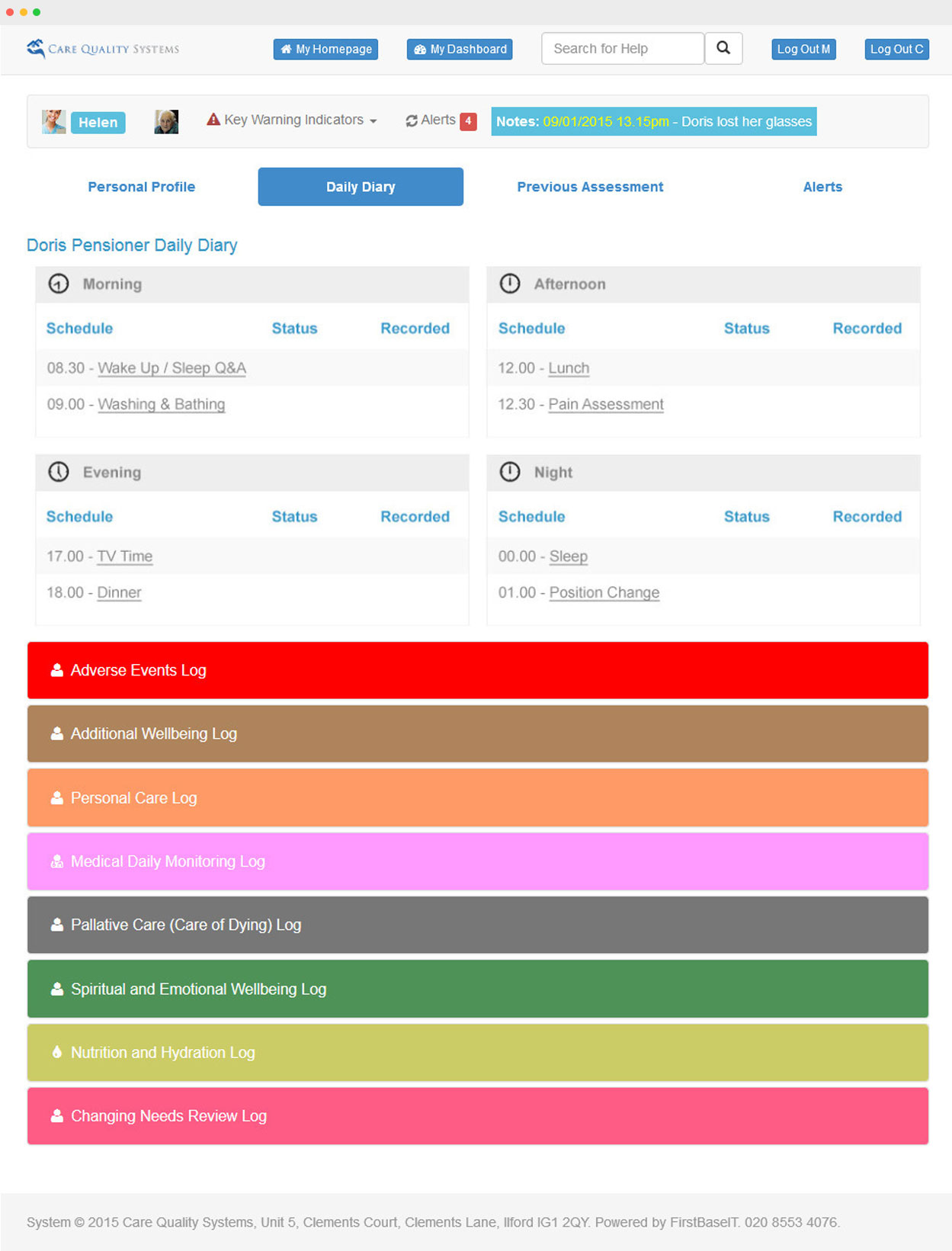Viewport: 952px width, 1251px height.
Task: Expand the Adverse Events Log
Action: click(x=477, y=670)
